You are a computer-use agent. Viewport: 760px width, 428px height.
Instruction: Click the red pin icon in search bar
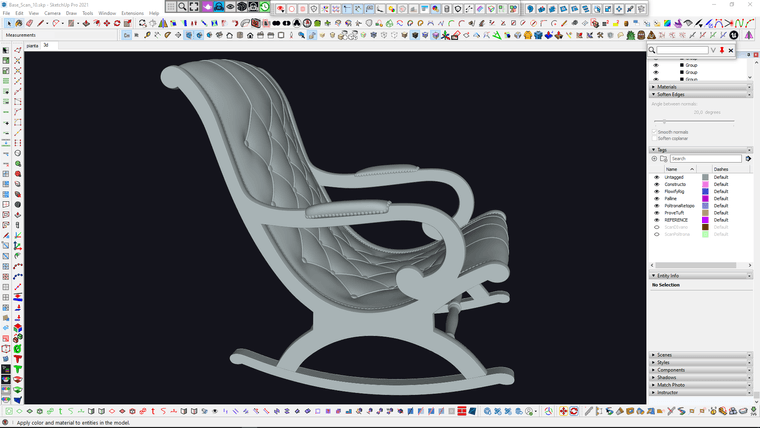[x=722, y=49]
